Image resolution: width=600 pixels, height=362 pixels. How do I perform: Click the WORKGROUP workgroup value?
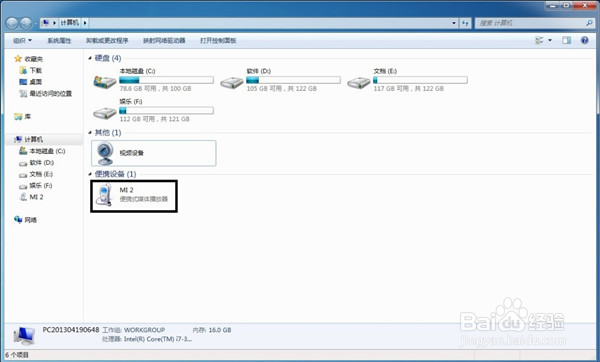144,329
